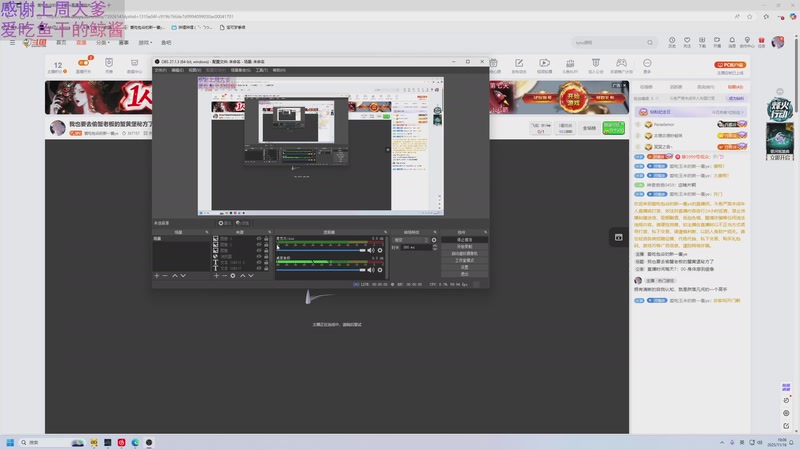Click the Windows Start button

pos(10,442)
